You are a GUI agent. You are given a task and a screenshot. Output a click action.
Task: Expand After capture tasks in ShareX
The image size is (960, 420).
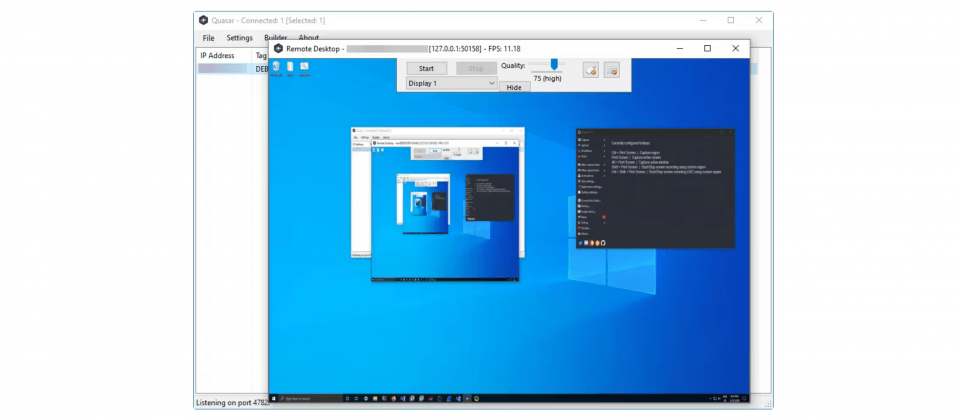590,165
